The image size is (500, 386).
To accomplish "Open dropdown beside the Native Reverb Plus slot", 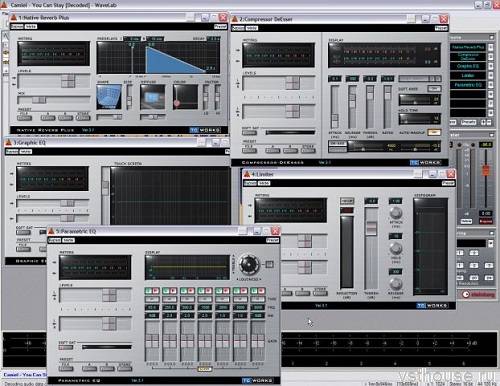I will 491,47.
